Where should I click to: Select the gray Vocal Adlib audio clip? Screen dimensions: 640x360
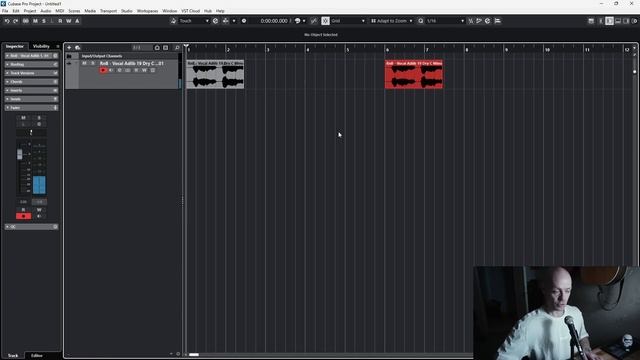[215, 74]
